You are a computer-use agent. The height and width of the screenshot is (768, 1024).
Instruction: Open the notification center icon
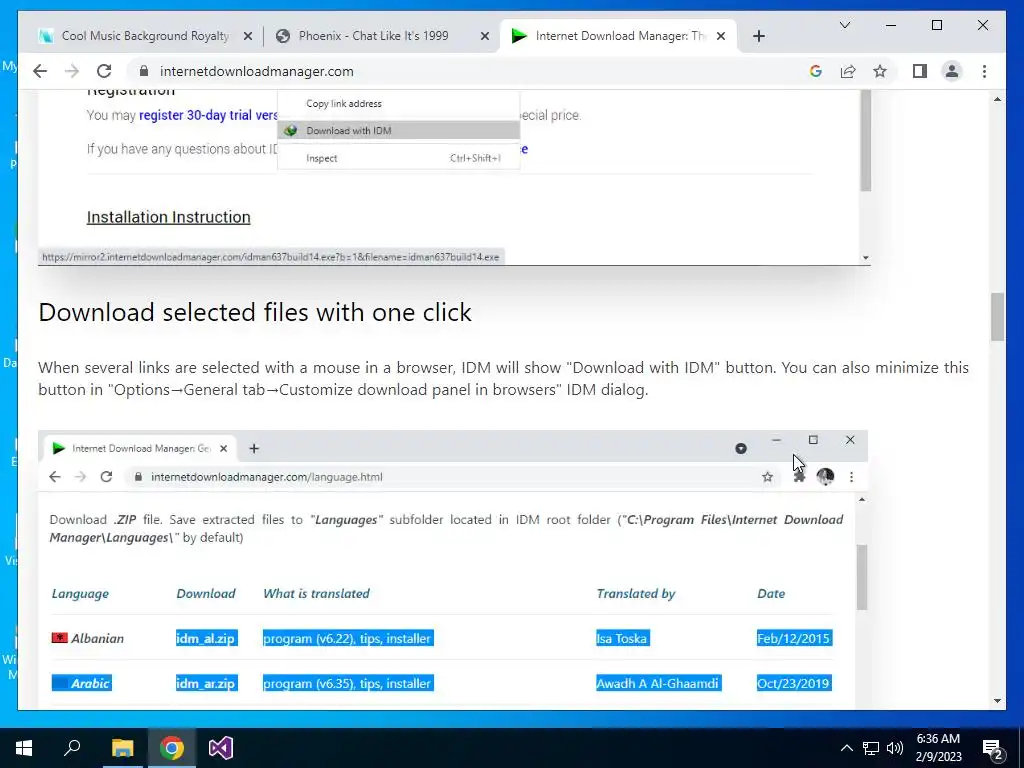993,748
